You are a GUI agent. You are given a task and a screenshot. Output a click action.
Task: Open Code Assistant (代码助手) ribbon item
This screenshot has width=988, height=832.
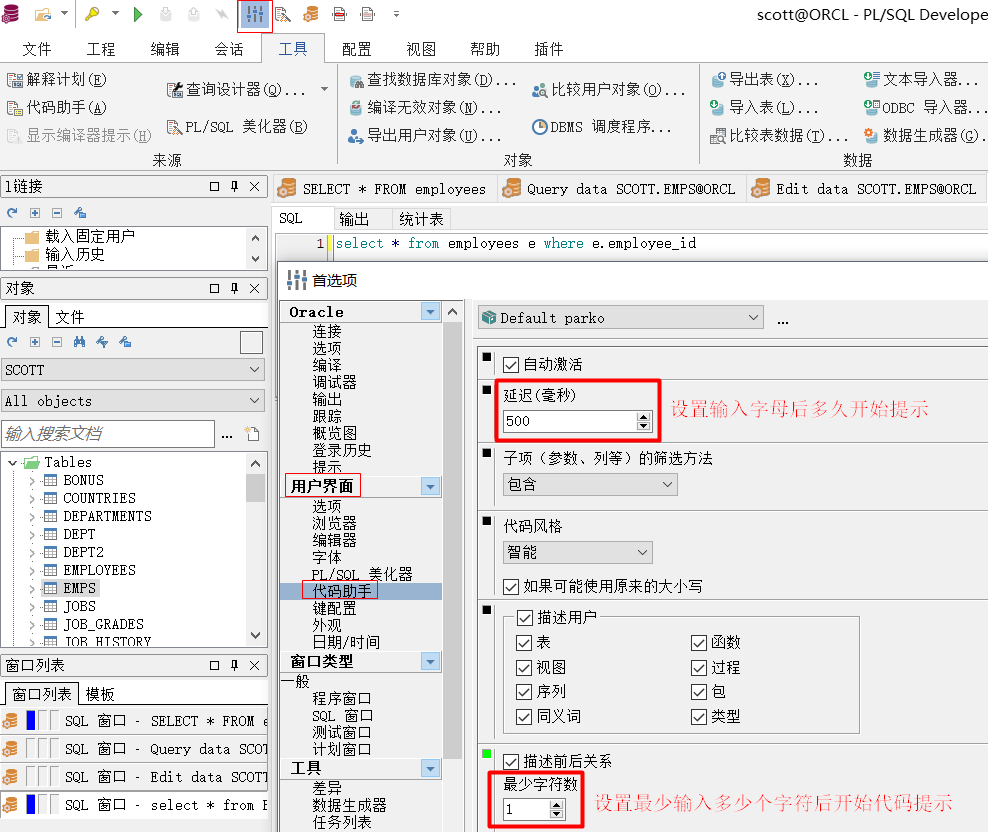57,108
